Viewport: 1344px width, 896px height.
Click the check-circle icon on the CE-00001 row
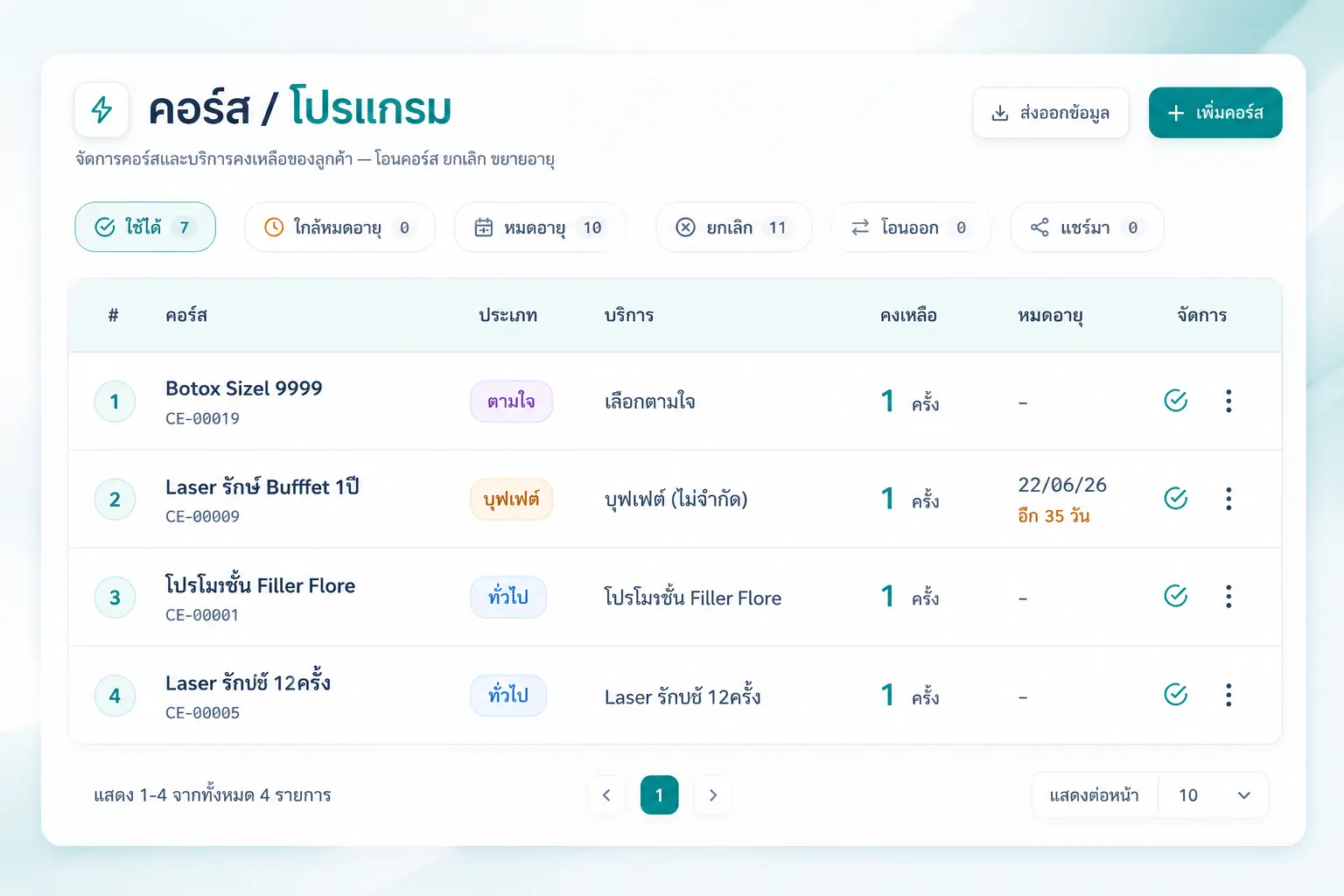(1176, 597)
